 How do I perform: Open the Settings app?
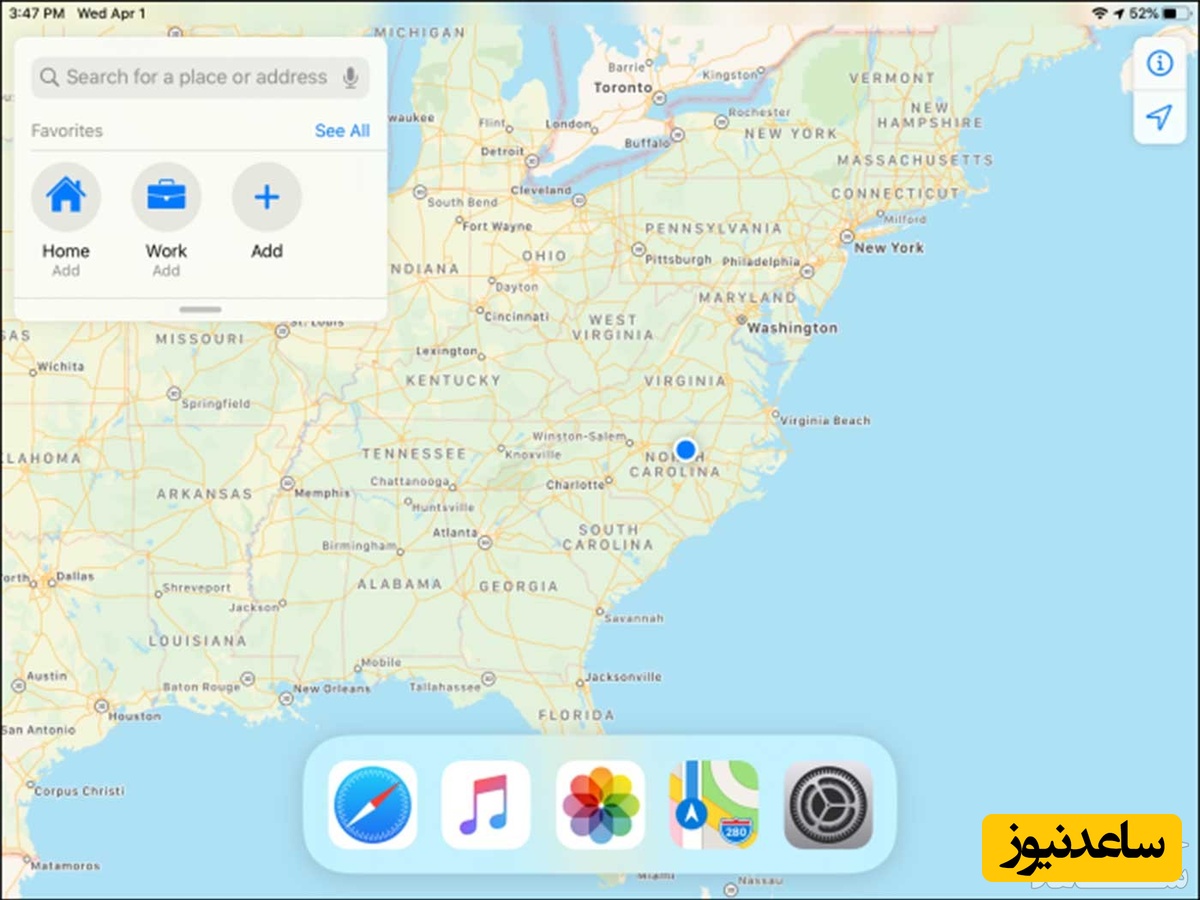(828, 806)
